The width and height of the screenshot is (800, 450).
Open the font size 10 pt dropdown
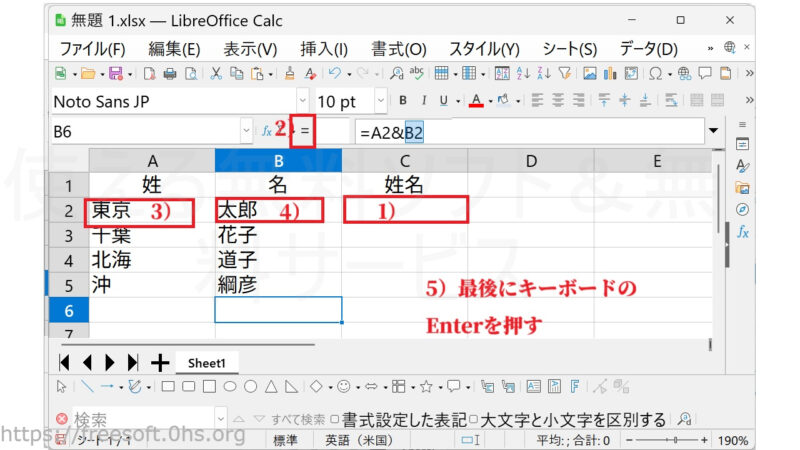(379, 101)
